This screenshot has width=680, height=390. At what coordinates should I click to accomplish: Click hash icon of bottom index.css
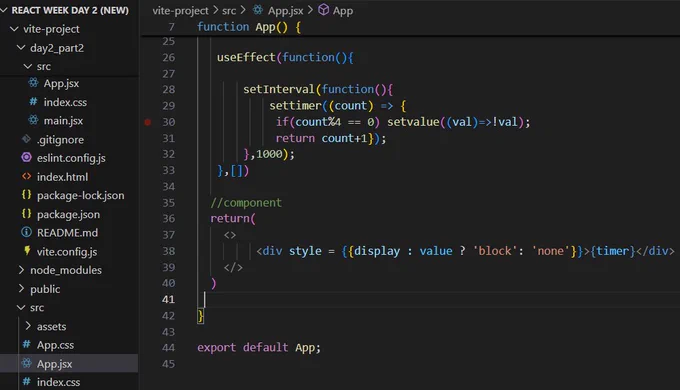(x=26, y=382)
